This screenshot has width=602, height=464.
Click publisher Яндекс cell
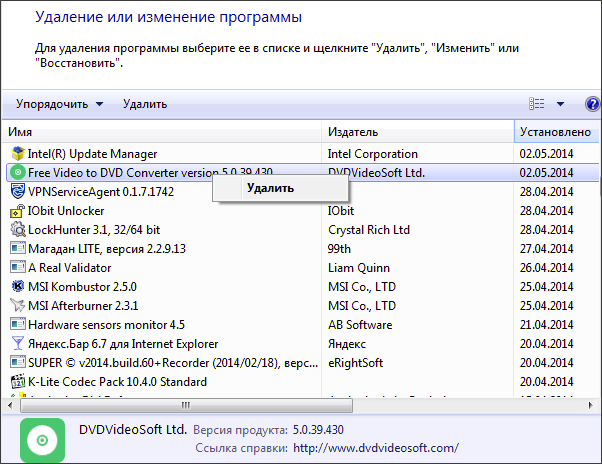[x=347, y=343]
